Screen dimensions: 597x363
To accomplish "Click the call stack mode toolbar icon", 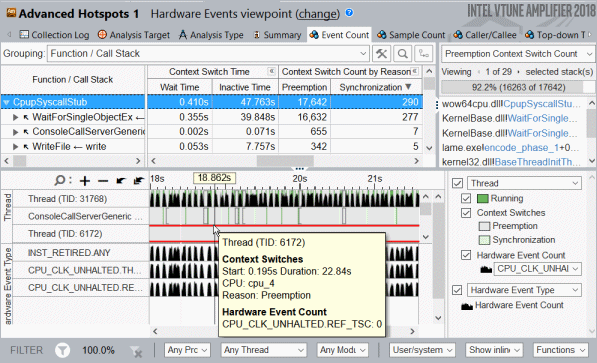I will [423, 54].
